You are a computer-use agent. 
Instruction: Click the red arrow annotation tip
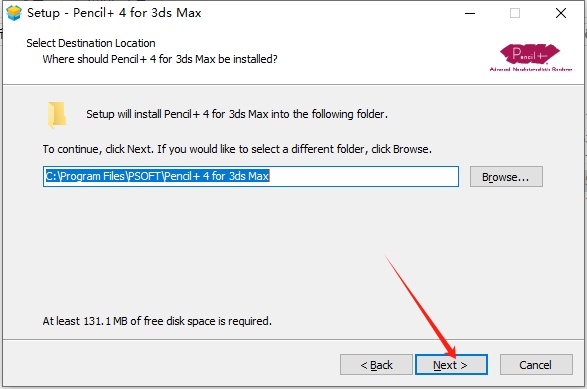pyautogui.click(x=453, y=355)
